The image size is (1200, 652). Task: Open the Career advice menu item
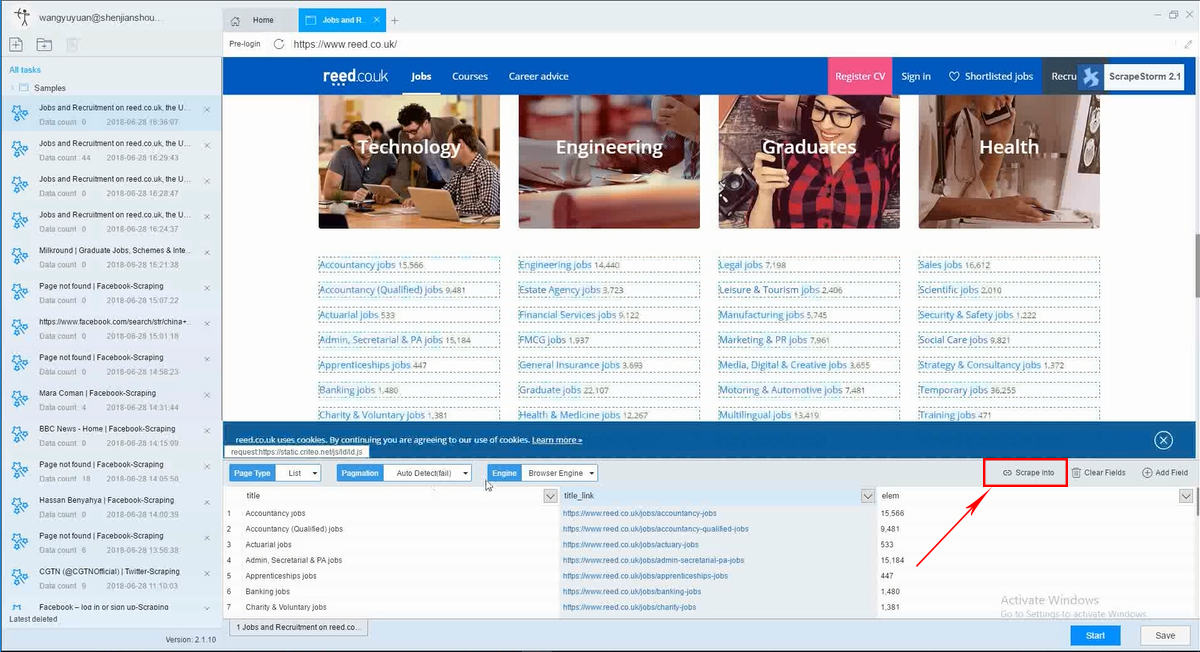tap(538, 76)
